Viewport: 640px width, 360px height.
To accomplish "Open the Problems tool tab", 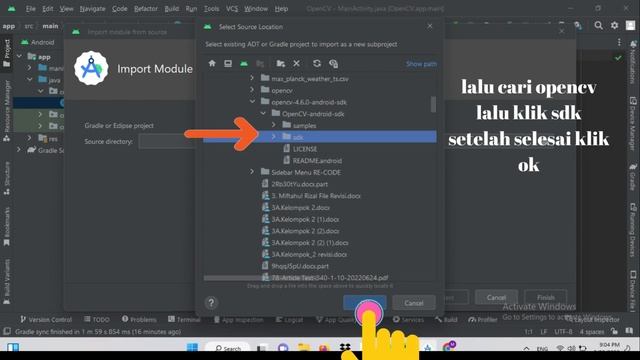I will 139,319.
